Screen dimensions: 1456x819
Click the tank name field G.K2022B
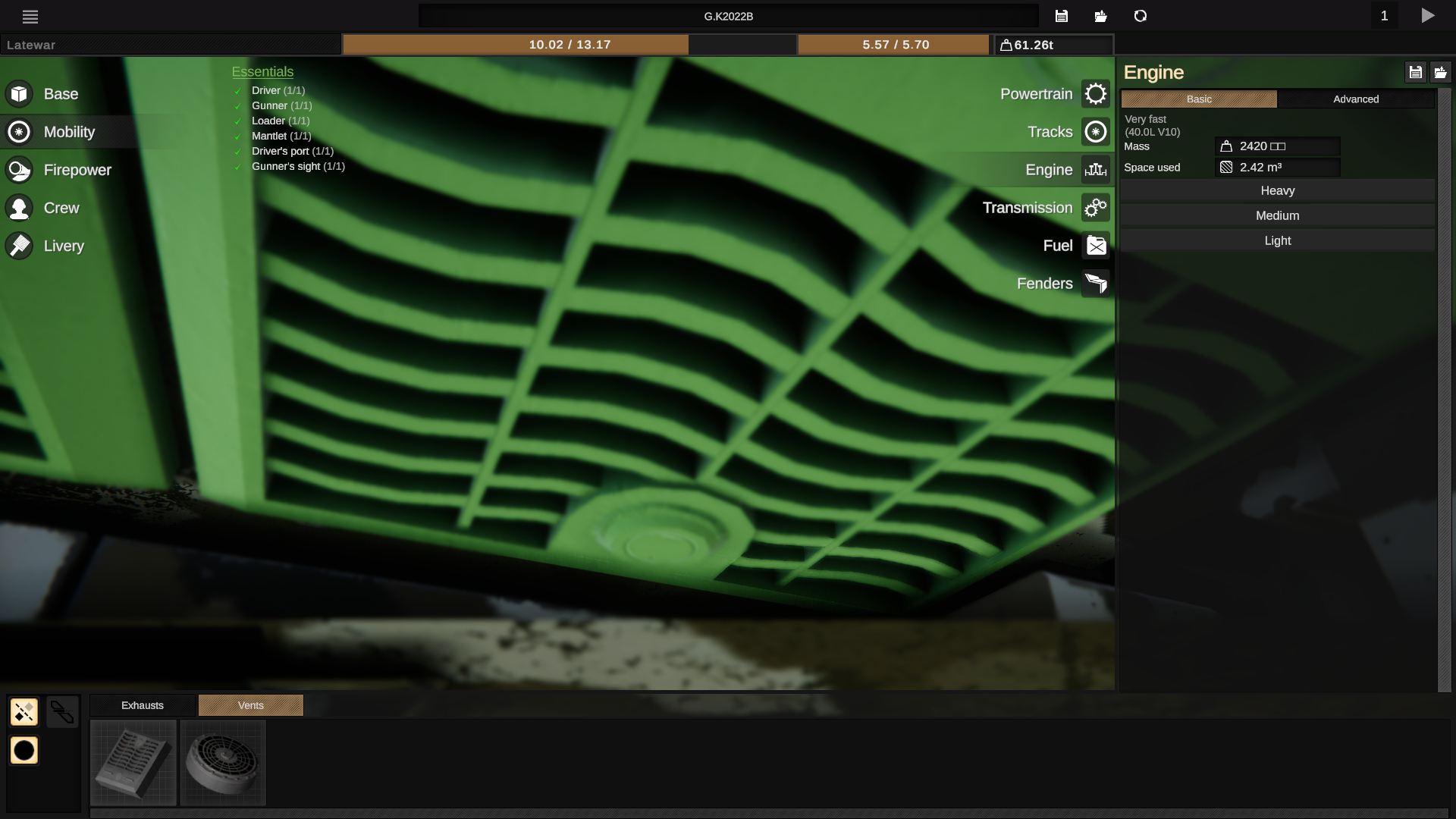728,16
